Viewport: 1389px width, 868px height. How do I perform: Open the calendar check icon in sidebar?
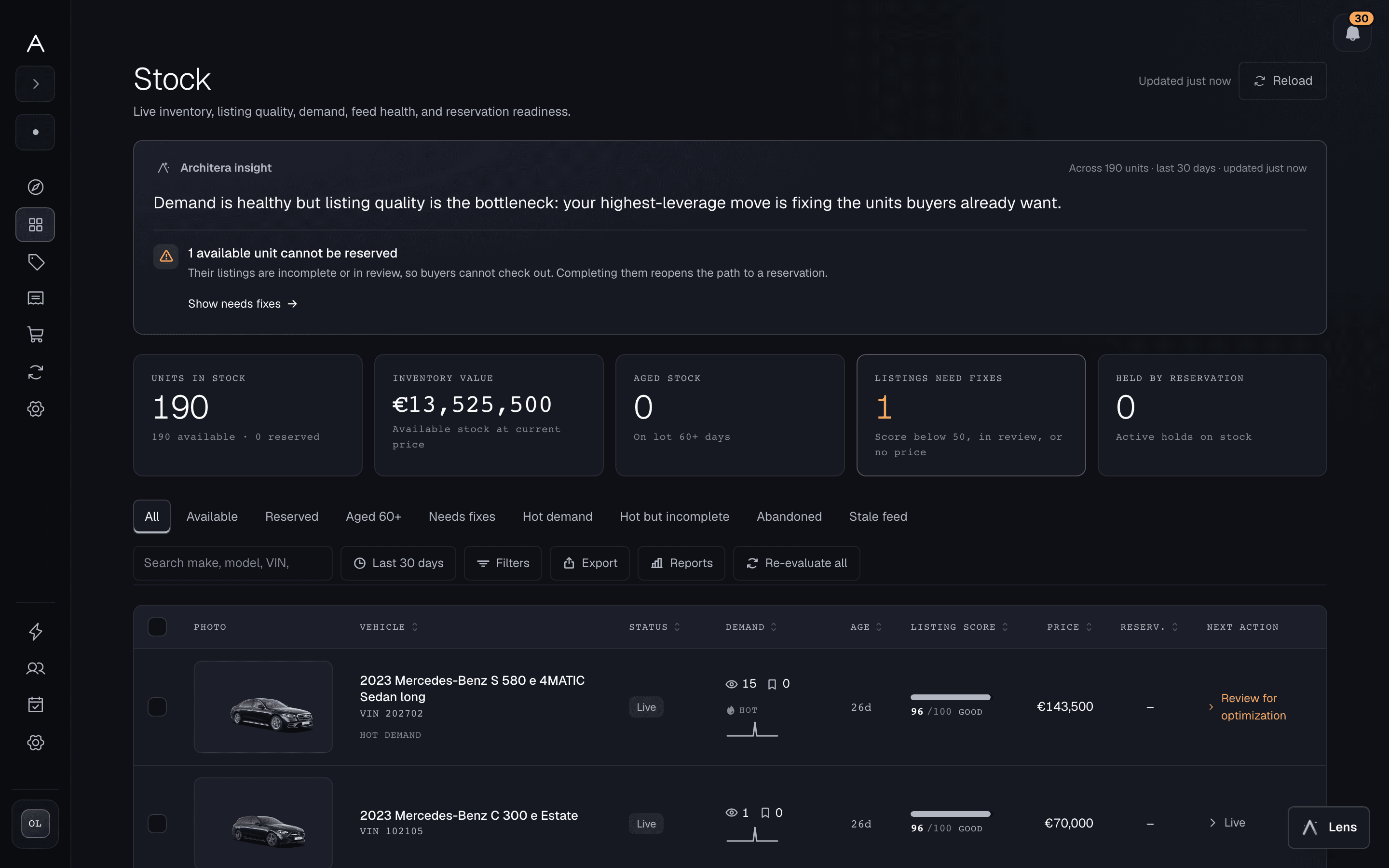point(36,705)
